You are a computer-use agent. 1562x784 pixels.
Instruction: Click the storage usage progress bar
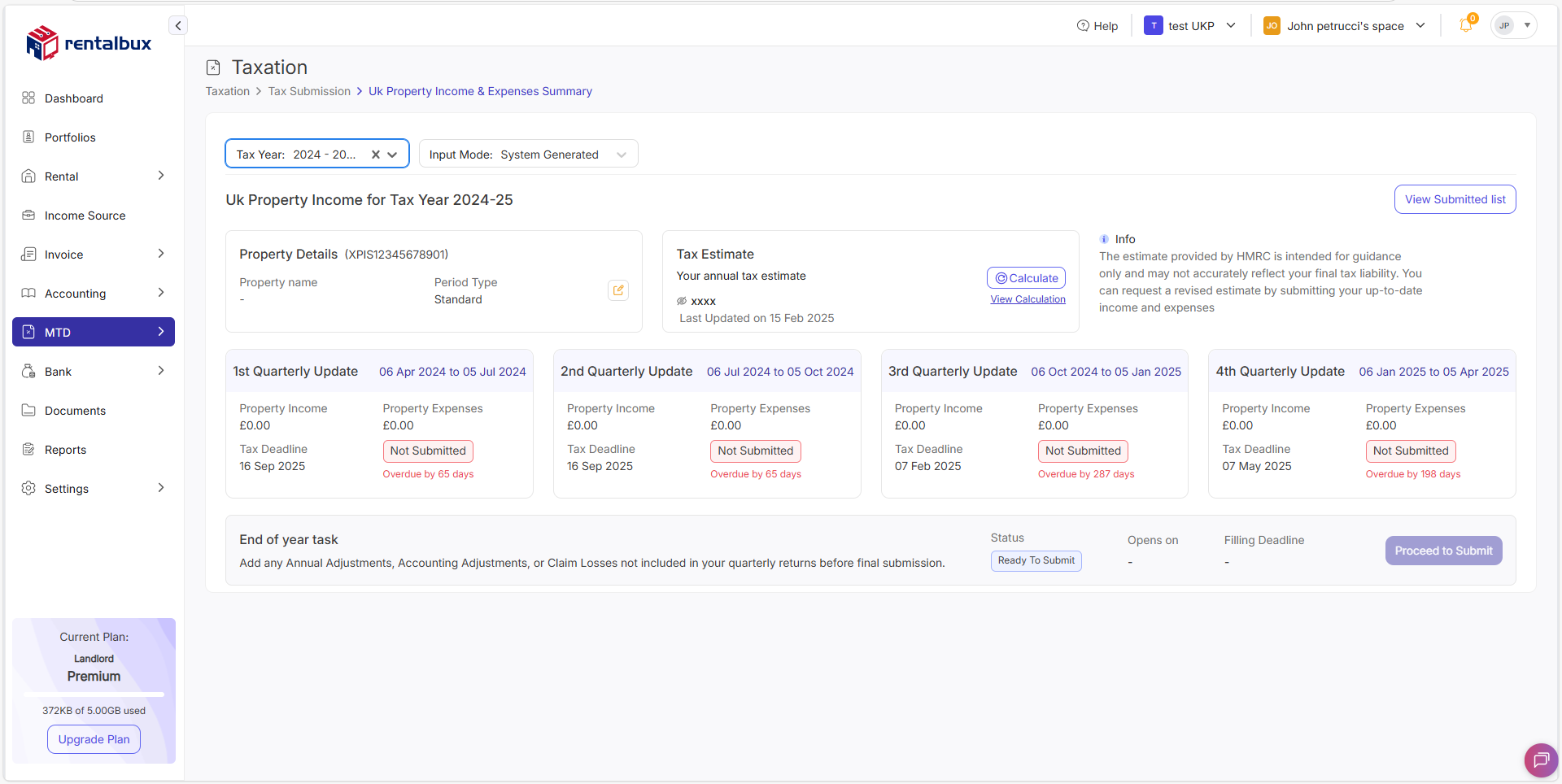pyautogui.click(x=94, y=694)
